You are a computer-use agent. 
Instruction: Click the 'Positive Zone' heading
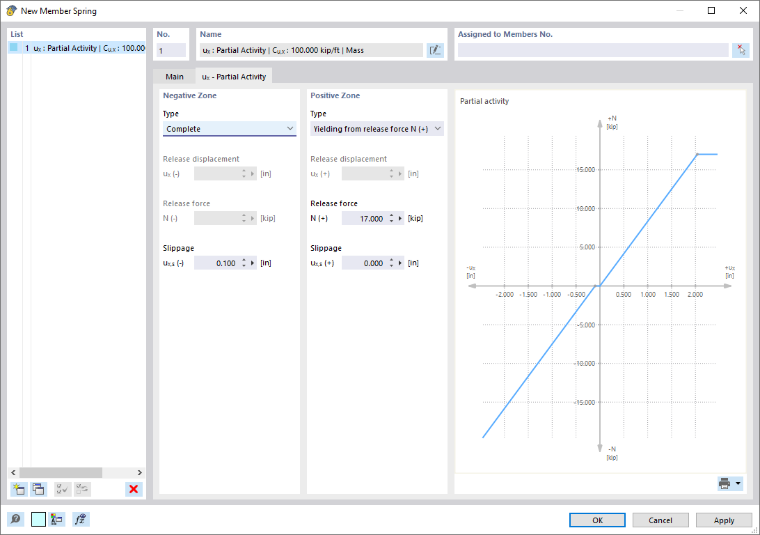[335, 95]
